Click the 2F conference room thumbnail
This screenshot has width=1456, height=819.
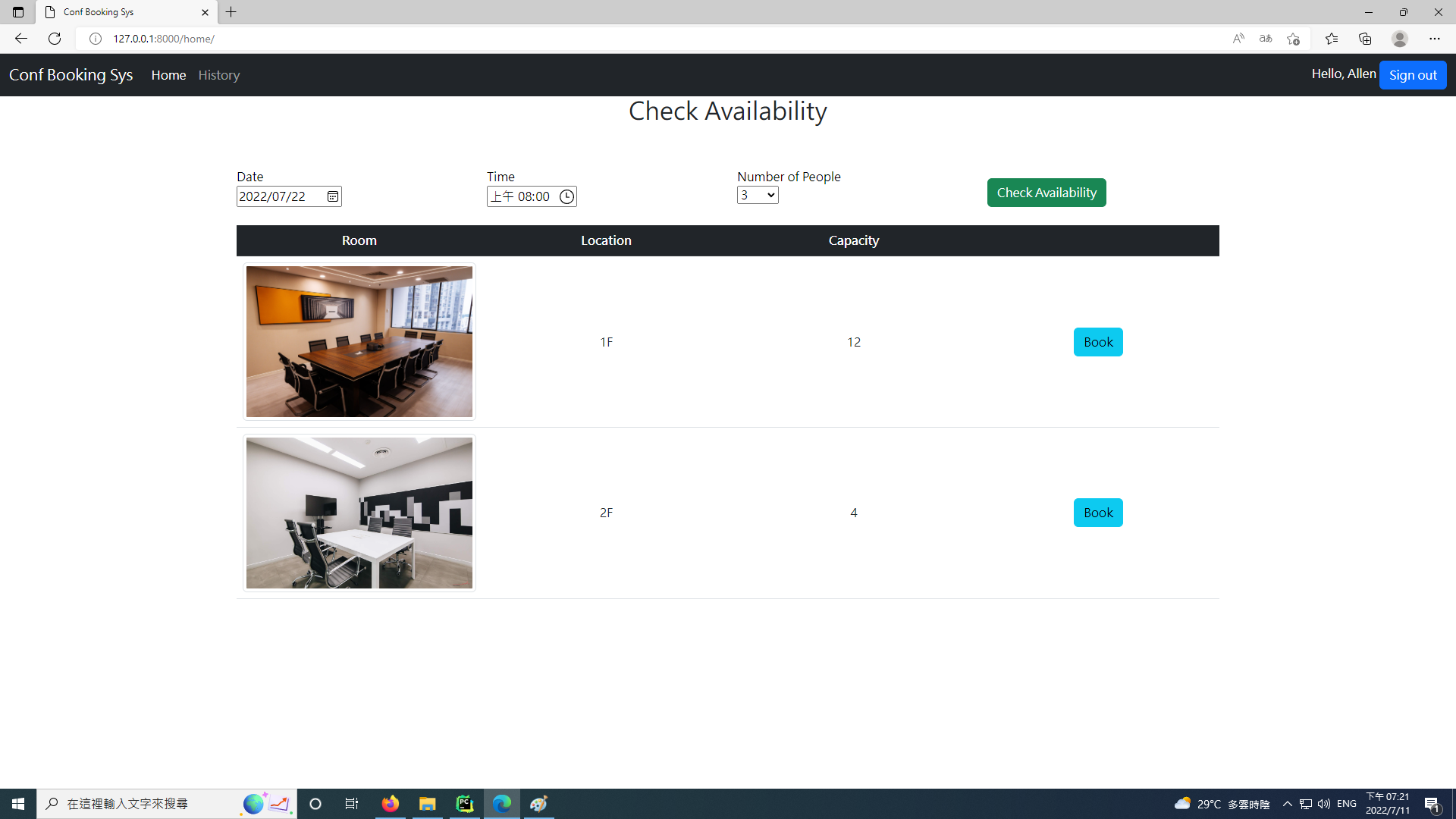pyautogui.click(x=359, y=512)
